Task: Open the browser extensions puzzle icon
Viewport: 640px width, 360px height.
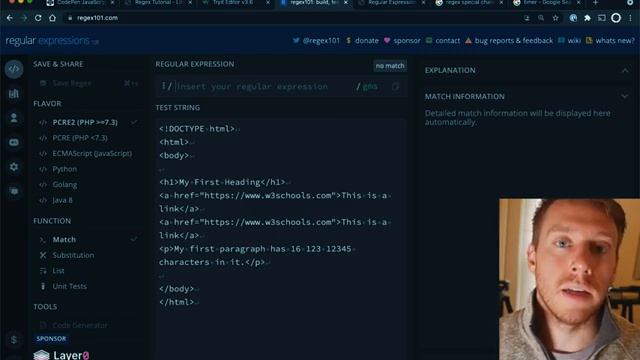Action: click(x=587, y=18)
